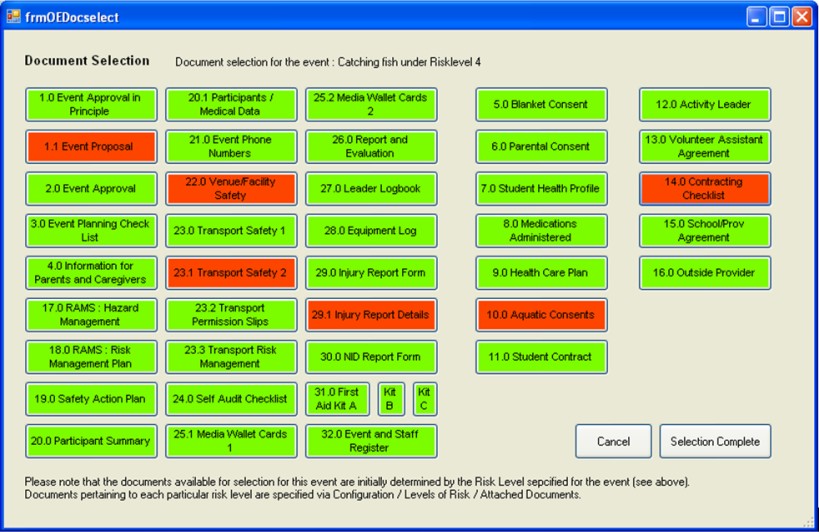The height and width of the screenshot is (532, 819).
Task: Select 11.0 Student Contract
Action: point(541,357)
